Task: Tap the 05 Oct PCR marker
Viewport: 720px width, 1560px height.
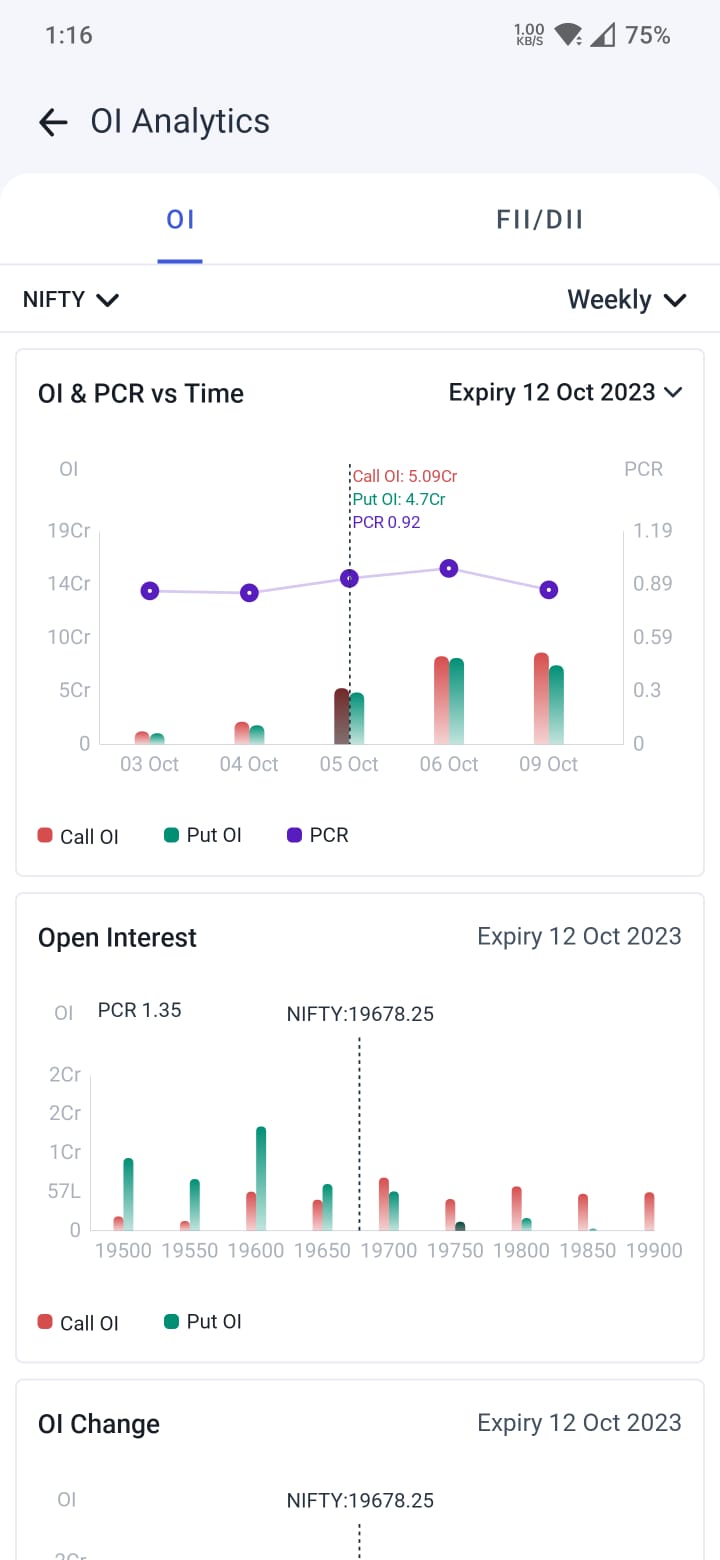Action: click(x=349, y=578)
